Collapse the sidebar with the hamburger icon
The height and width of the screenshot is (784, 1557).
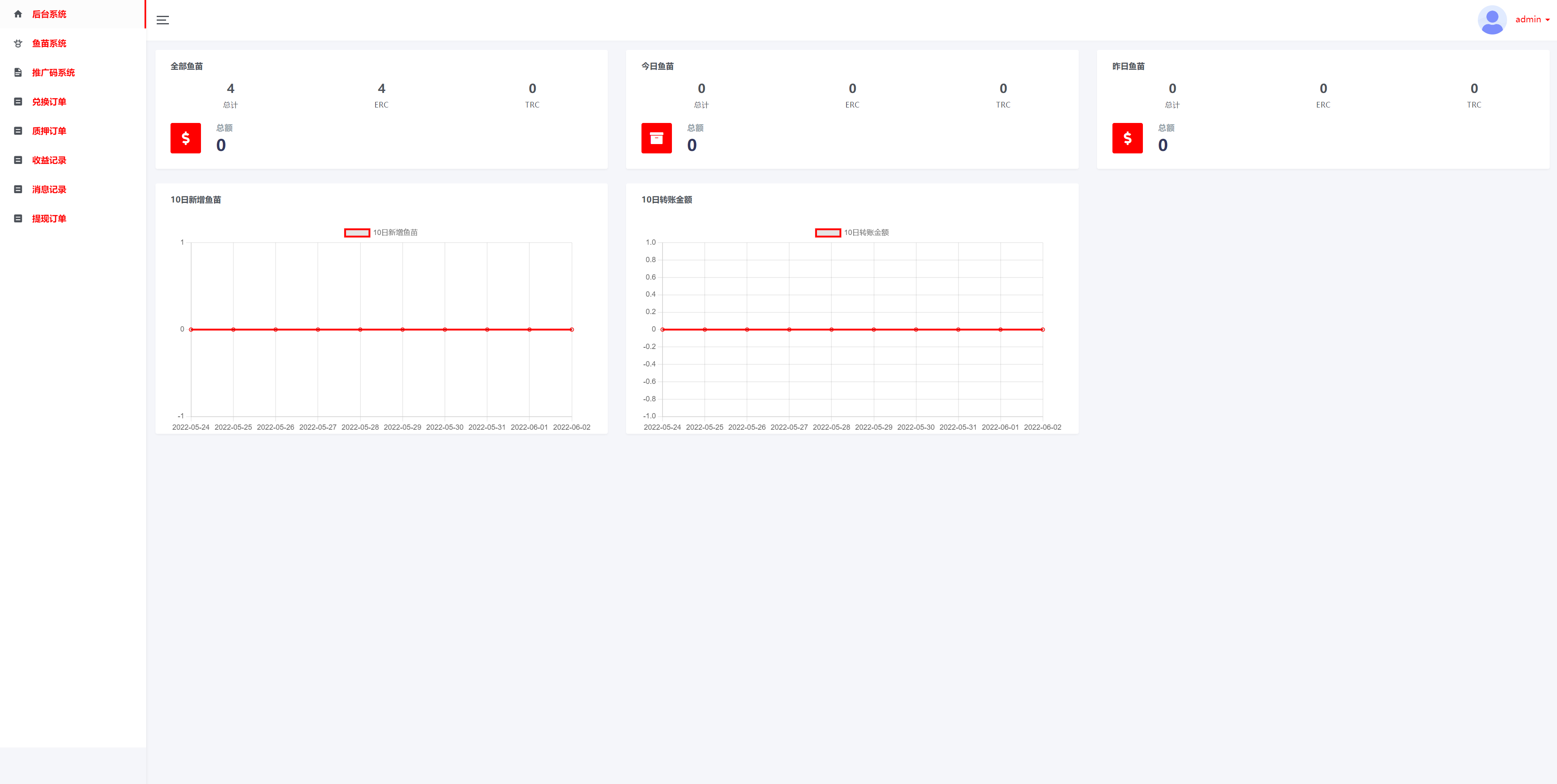162,19
